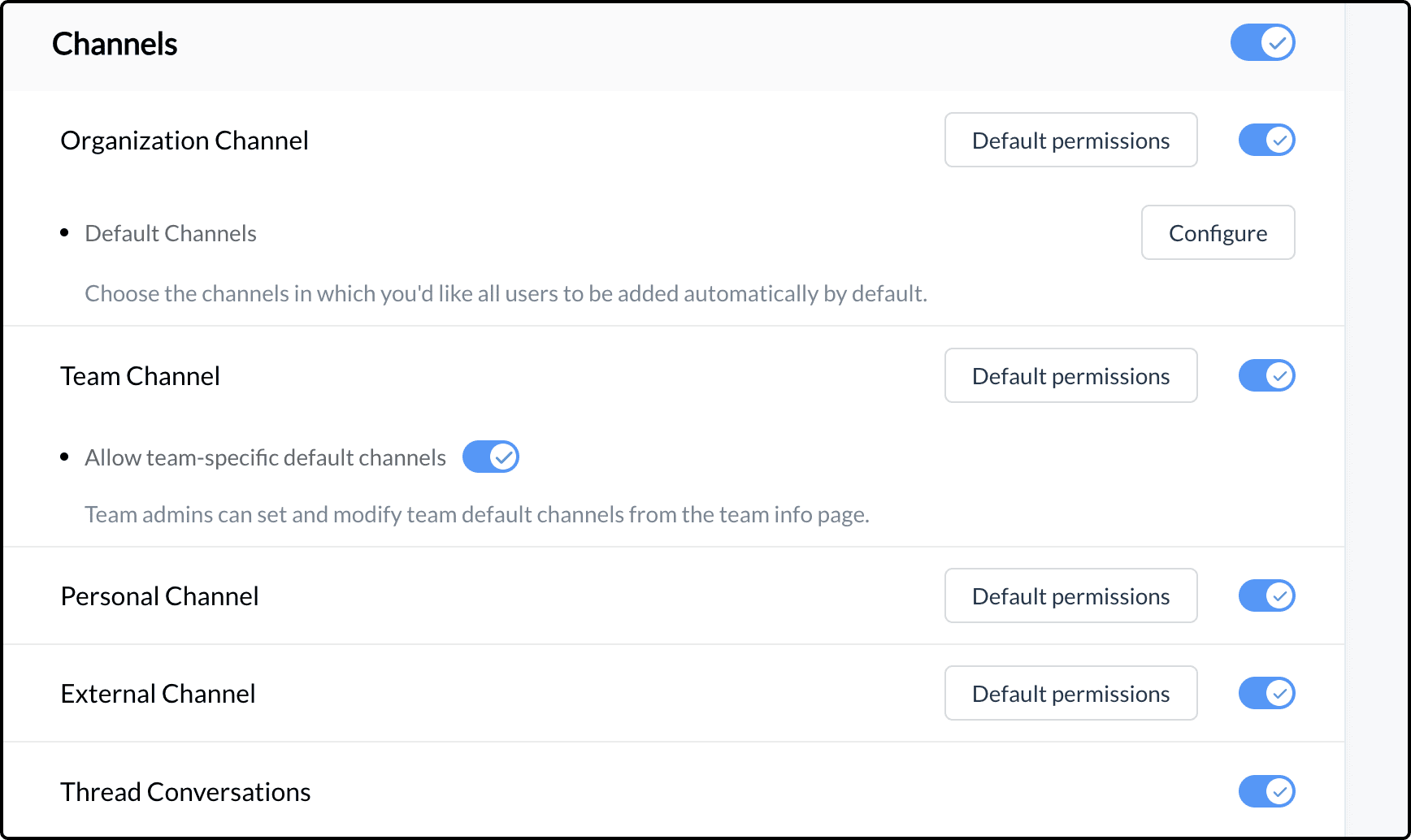Click the Personal Channel label
Image resolution: width=1411 pixels, height=840 pixels.
(159, 596)
